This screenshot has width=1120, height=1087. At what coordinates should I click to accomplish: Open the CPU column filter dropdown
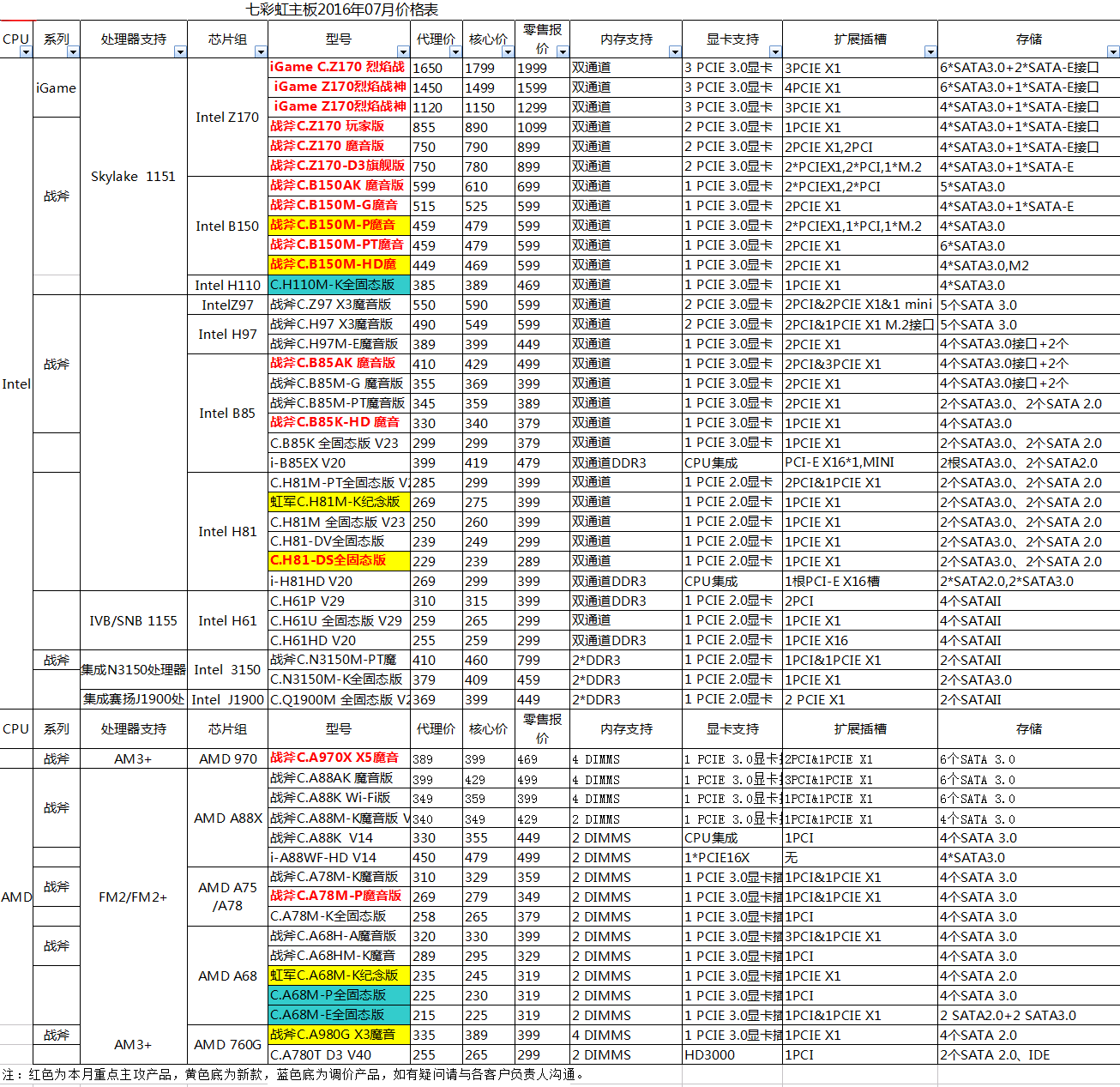[x=26, y=52]
